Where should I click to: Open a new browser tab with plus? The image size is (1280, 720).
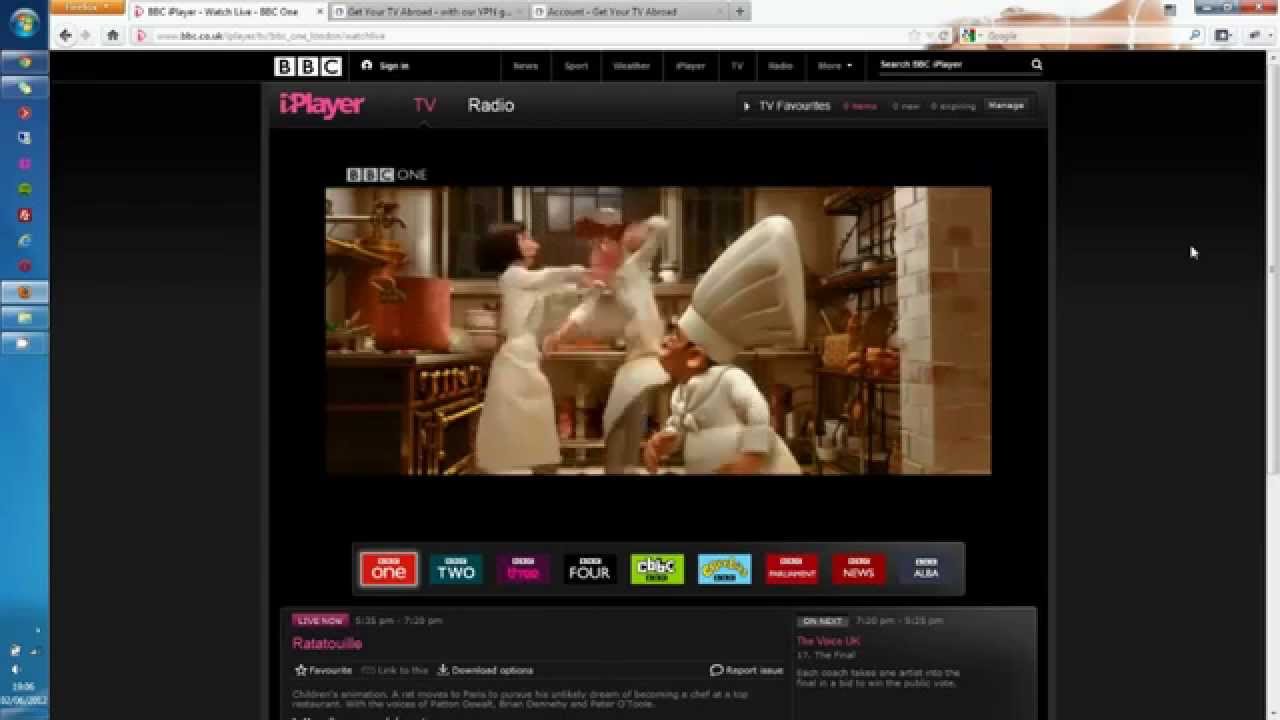740,12
